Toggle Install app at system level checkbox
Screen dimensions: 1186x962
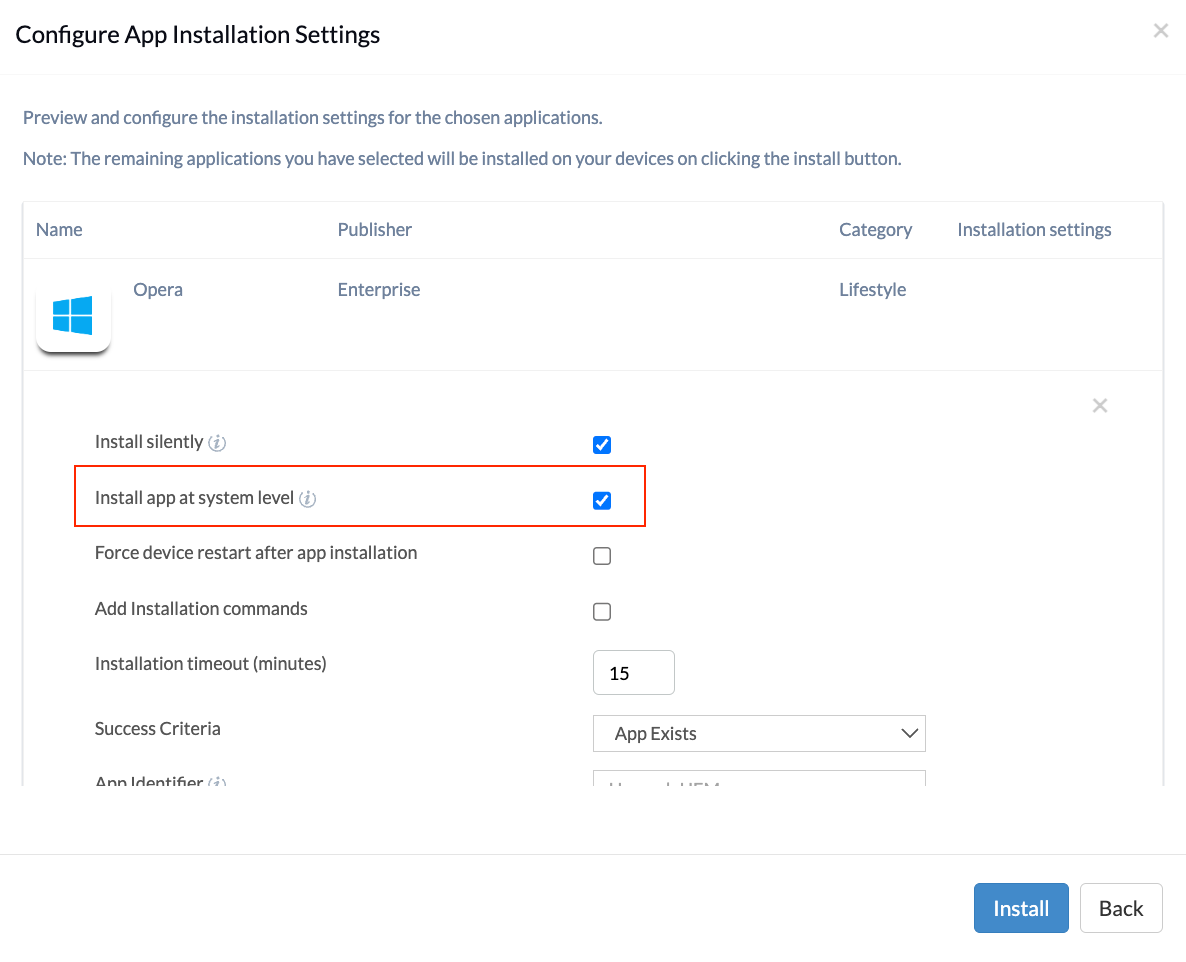click(602, 501)
